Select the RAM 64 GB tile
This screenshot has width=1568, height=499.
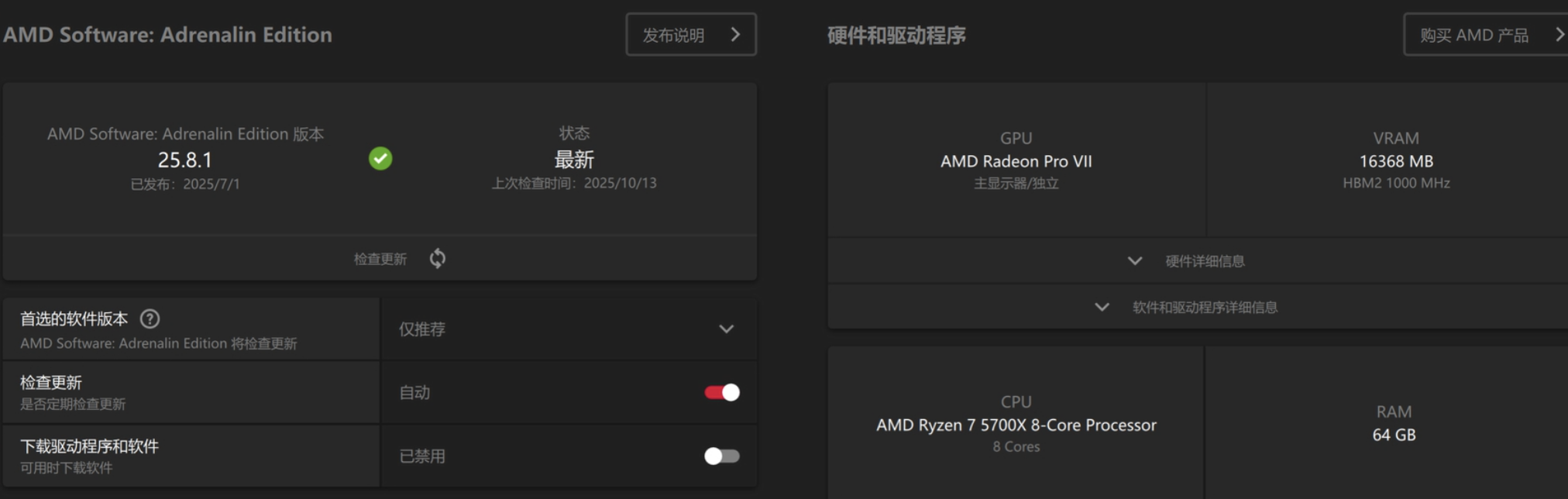click(1394, 424)
